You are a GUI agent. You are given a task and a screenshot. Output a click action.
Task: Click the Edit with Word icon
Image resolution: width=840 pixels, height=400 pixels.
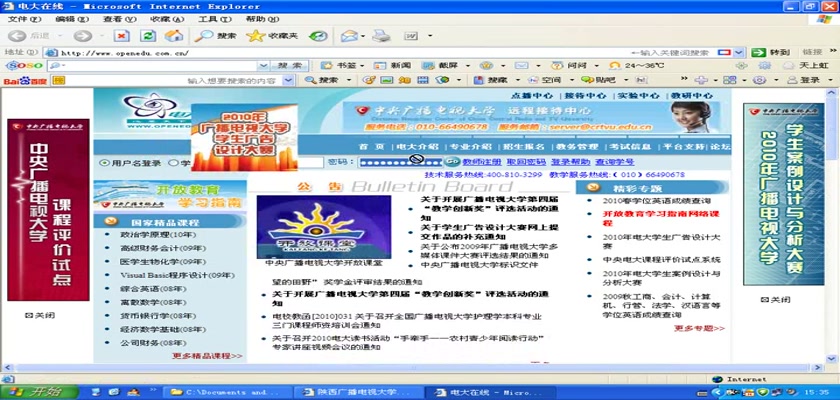411,36
